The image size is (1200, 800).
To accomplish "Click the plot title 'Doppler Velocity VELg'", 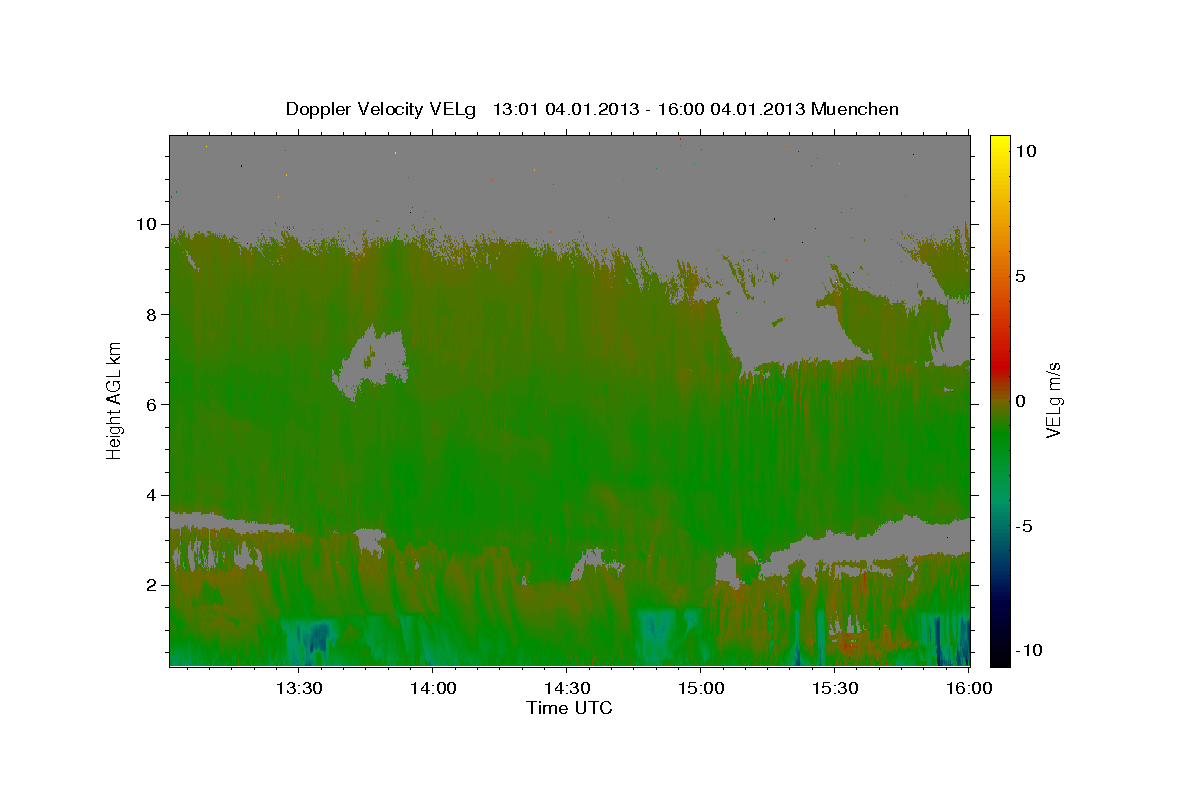I will click(x=383, y=109).
